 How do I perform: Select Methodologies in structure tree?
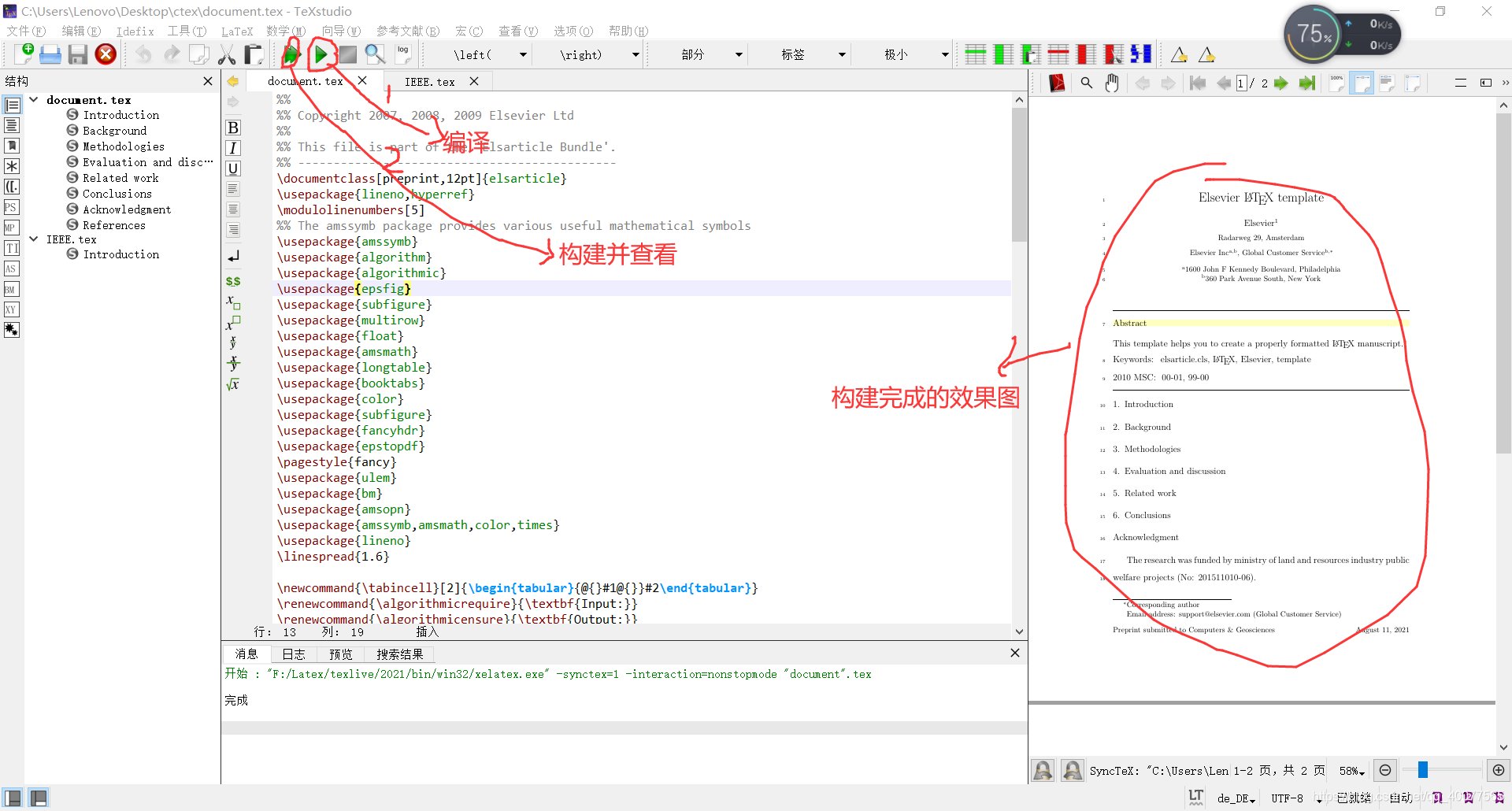pyautogui.click(x=124, y=146)
